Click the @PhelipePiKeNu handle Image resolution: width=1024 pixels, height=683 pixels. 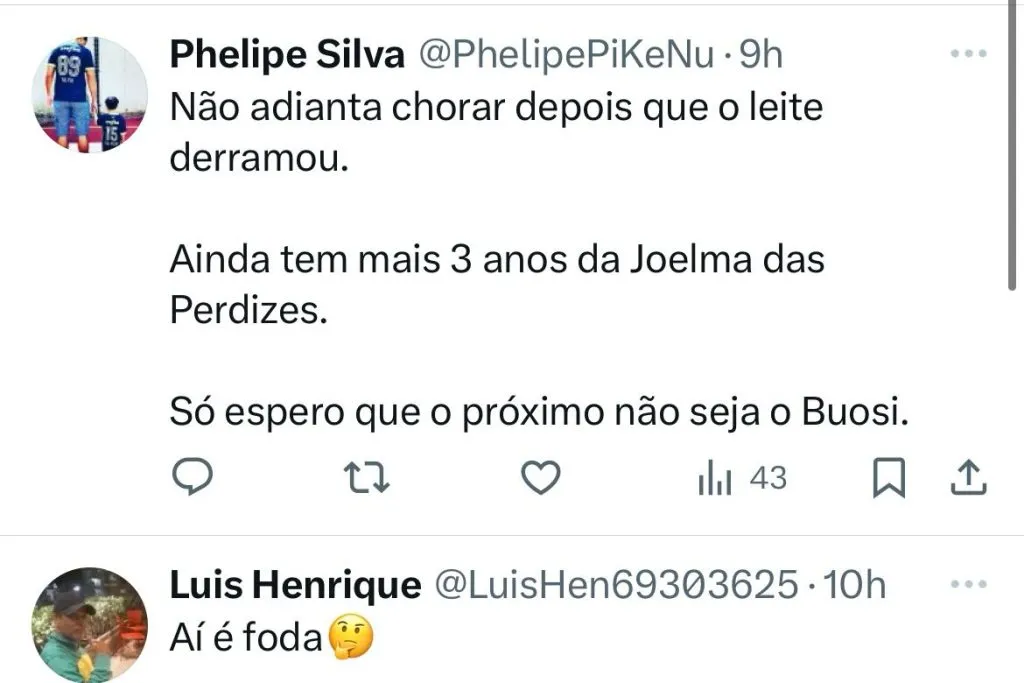[565, 55]
